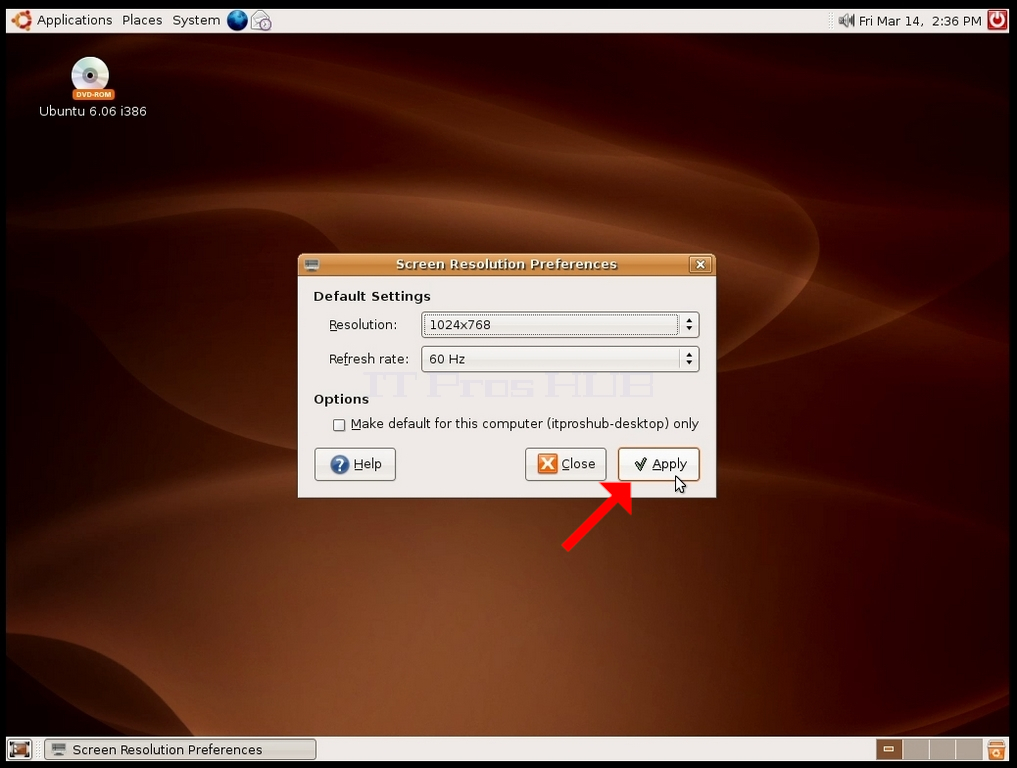Open the Resolution dropdown showing 1024x768
Screen dimensions: 1017x768
[x=560, y=324]
